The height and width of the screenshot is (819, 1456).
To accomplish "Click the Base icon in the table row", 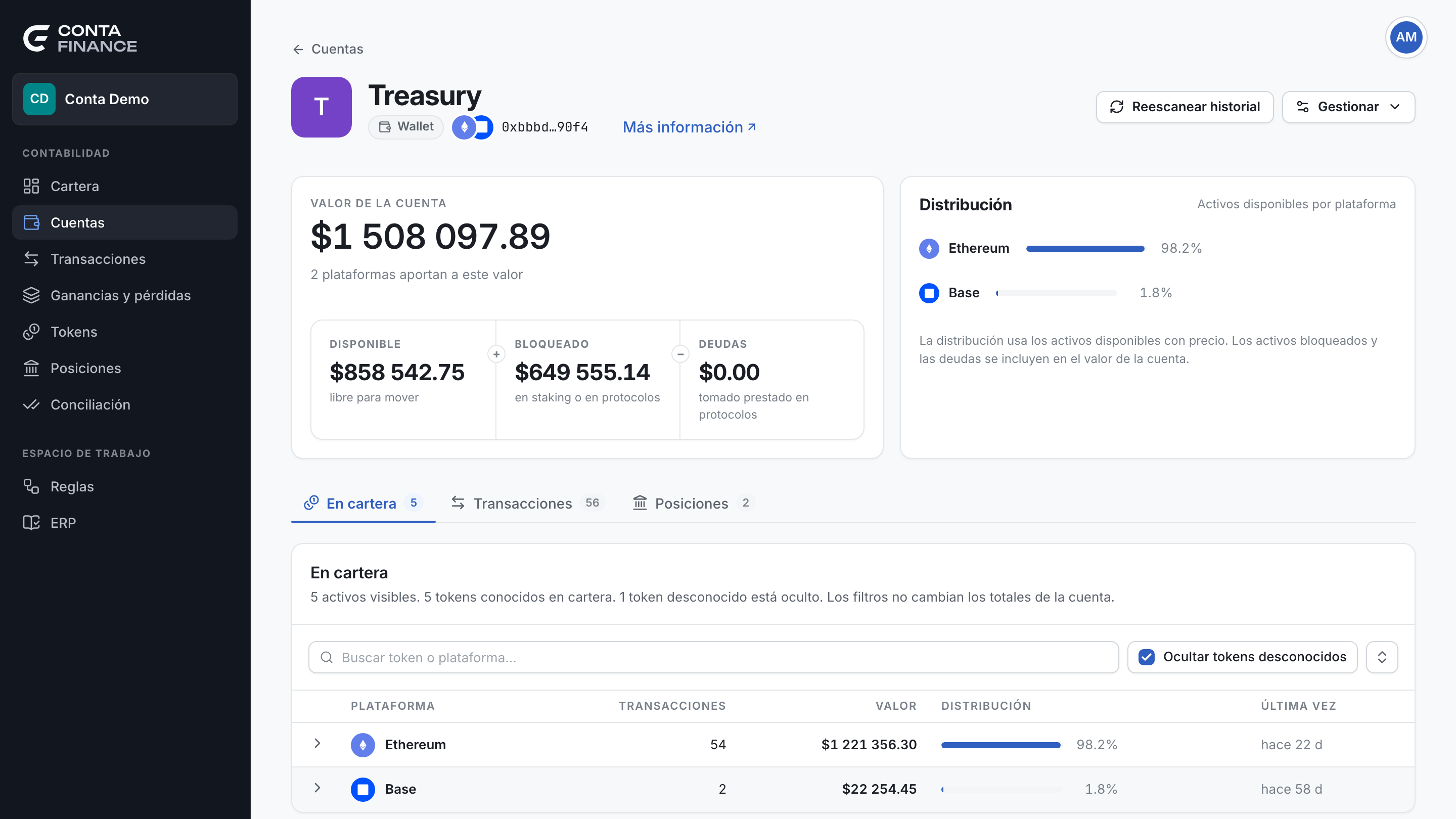I will [x=363, y=789].
